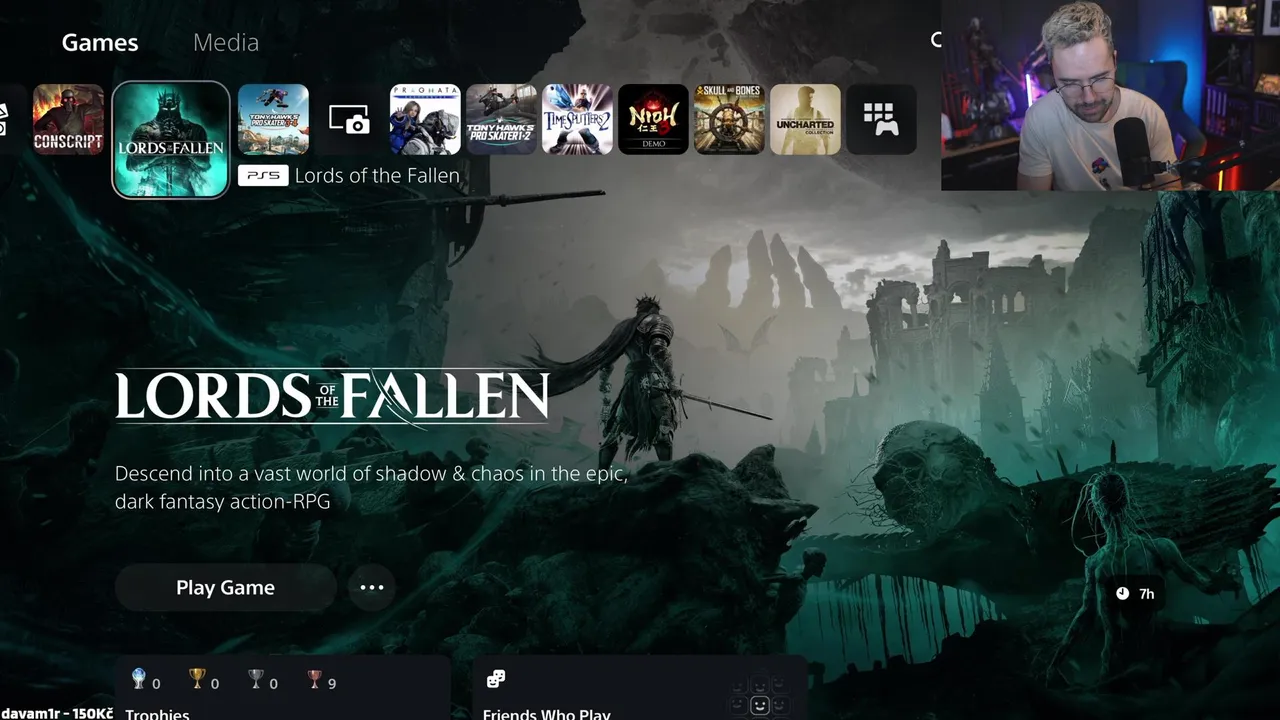Open the three-dot options menu

pyautogui.click(x=372, y=587)
